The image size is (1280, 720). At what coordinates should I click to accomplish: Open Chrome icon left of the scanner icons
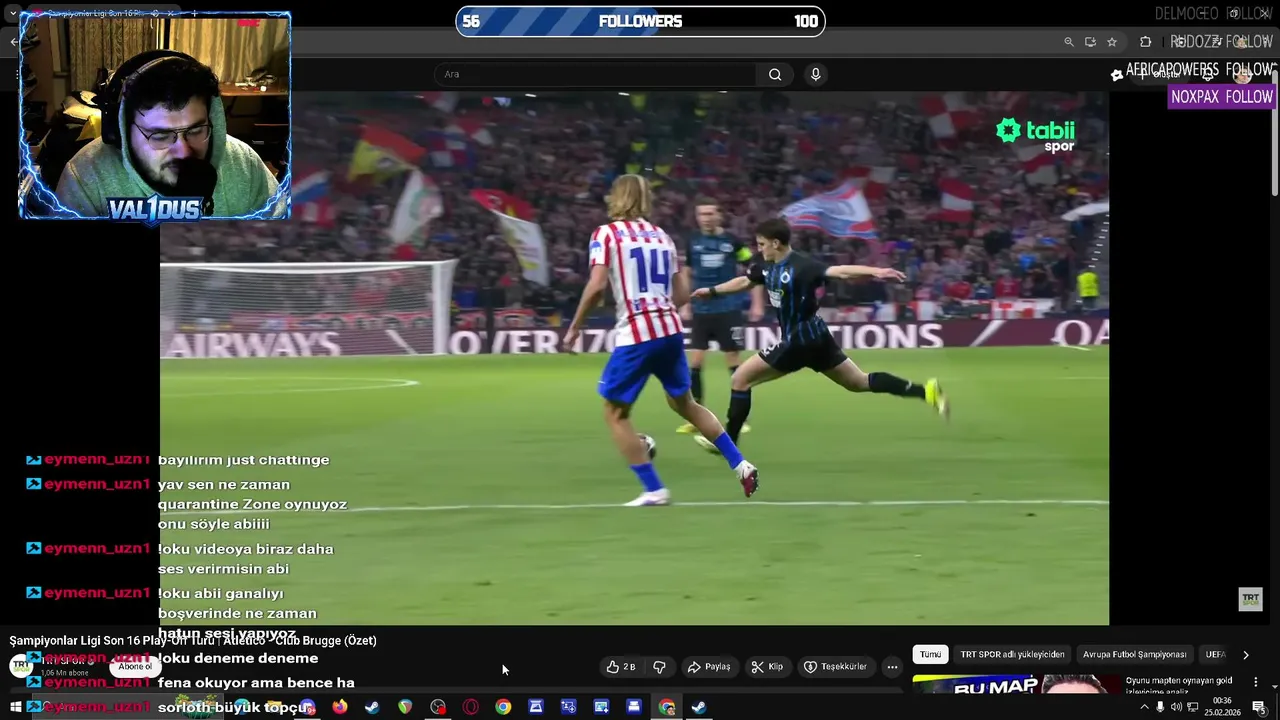click(x=503, y=707)
